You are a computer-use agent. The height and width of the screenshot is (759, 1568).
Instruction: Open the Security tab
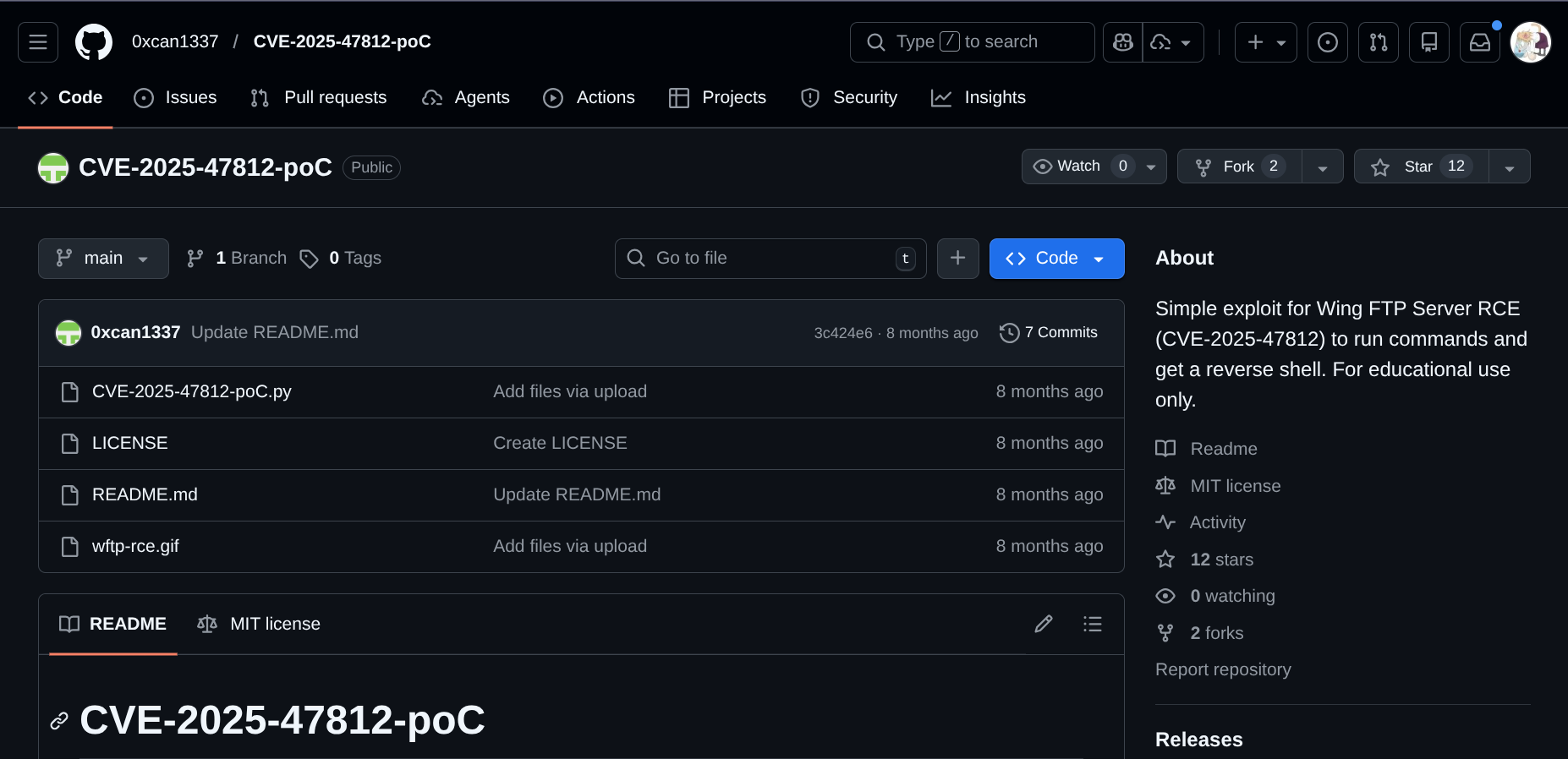(x=849, y=98)
